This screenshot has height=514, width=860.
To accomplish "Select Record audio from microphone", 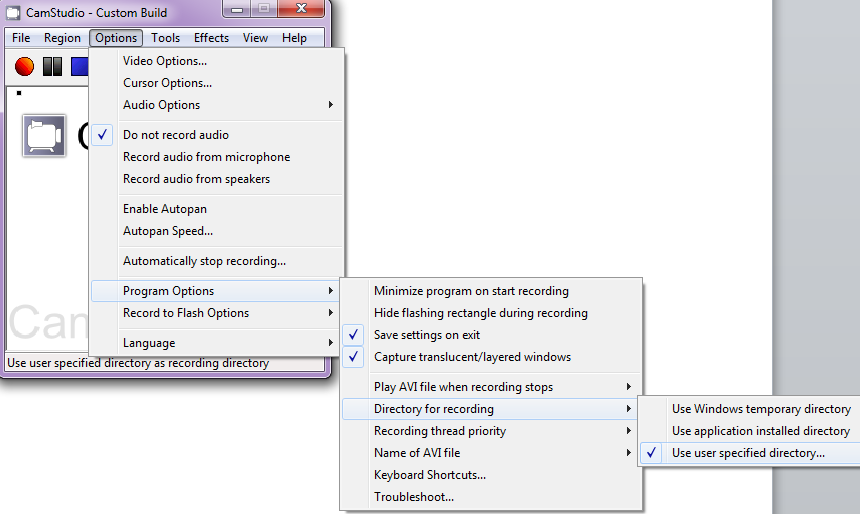I will 217,157.
